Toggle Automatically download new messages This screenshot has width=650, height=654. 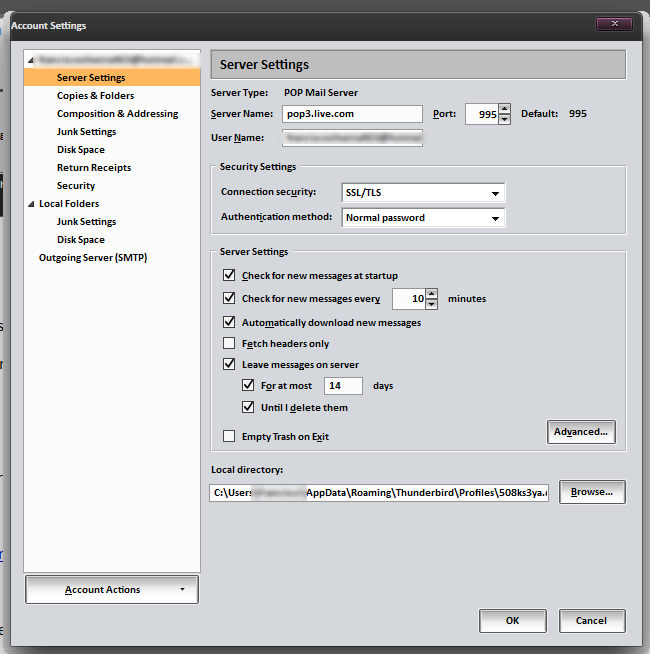pos(229,322)
